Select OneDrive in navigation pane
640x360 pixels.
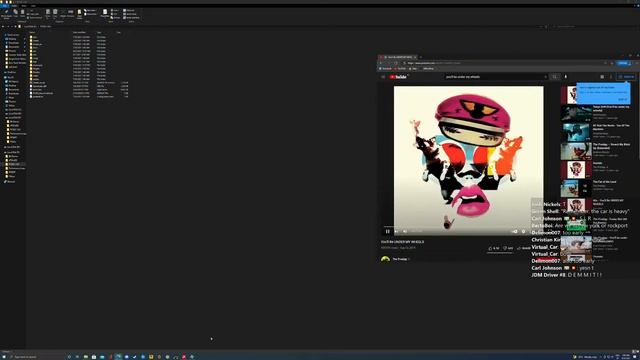11,72
